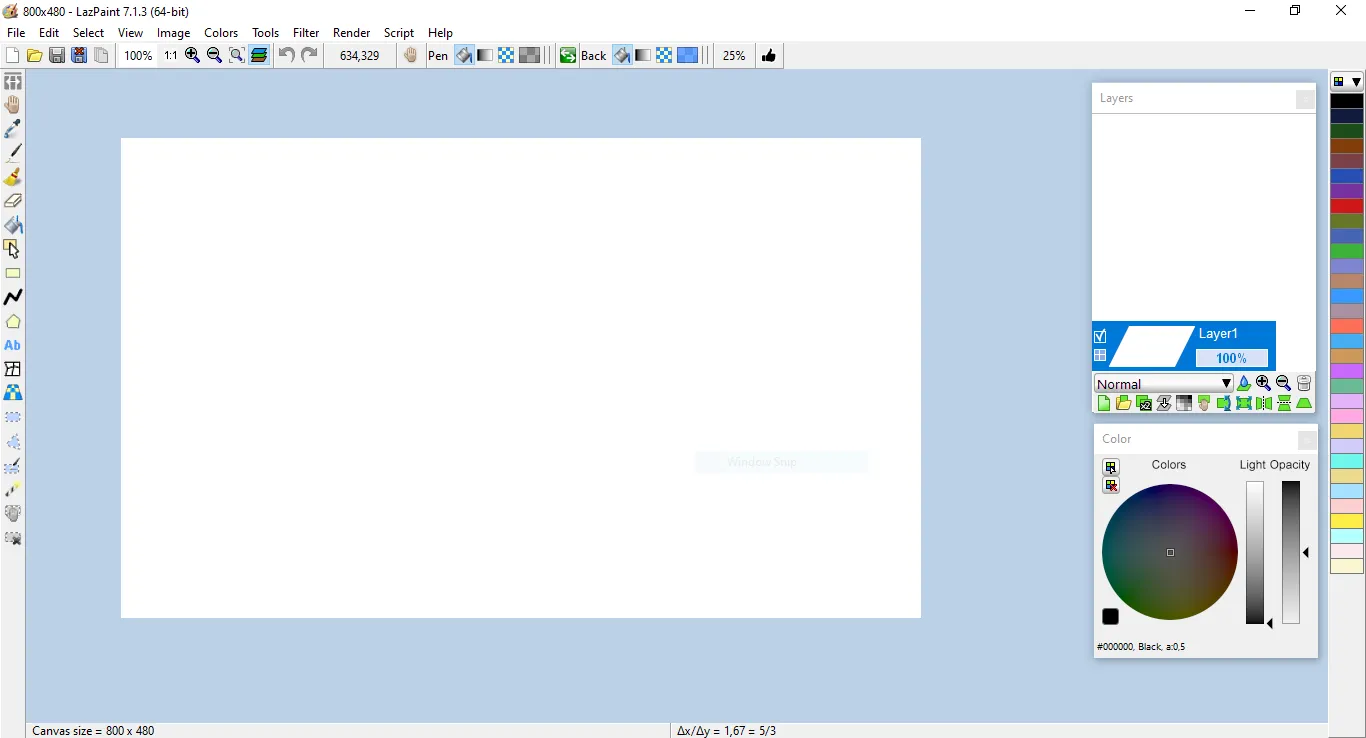Viewport: 1366px width, 738px height.
Task: Click the Undo arrow in toolbar
Action: pos(287,56)
